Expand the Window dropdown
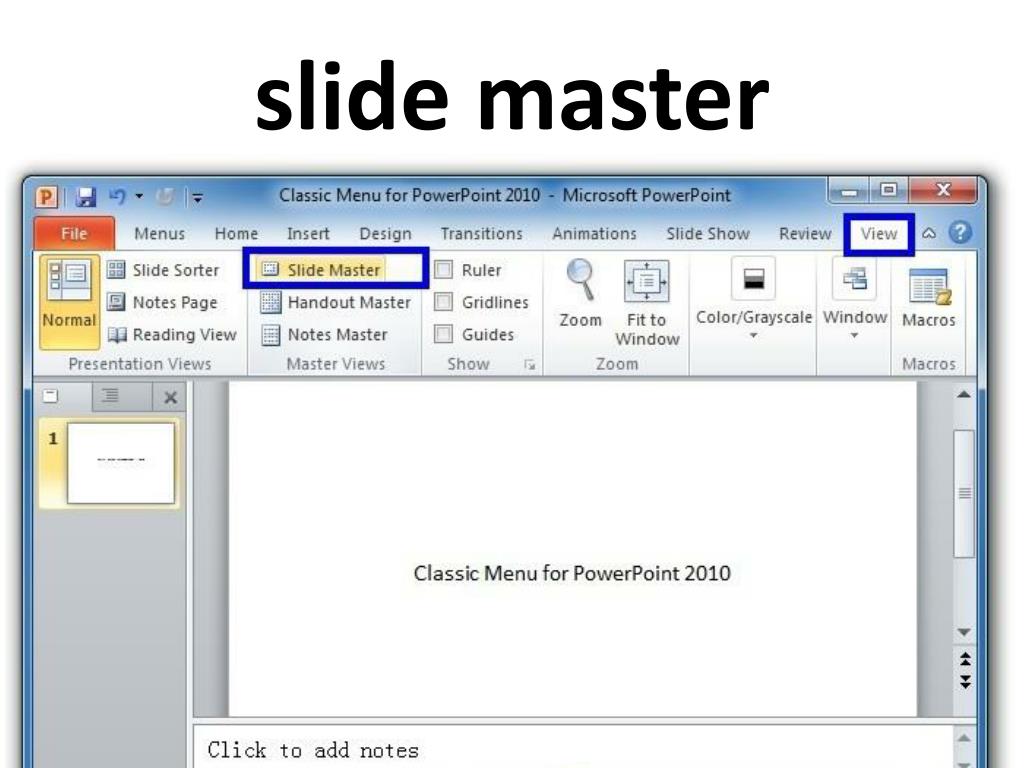1024x768 pixels. (x=854, y=298)
